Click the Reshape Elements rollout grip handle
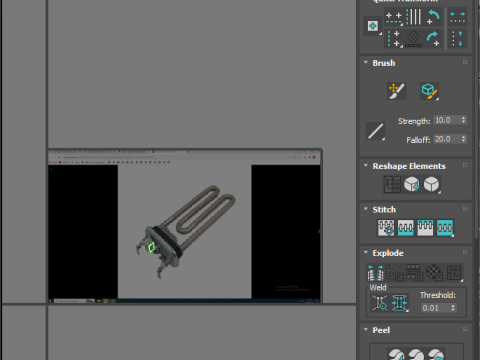Image resolution: width=480 pixels, height=360 pixels. (x=465, y=165)
